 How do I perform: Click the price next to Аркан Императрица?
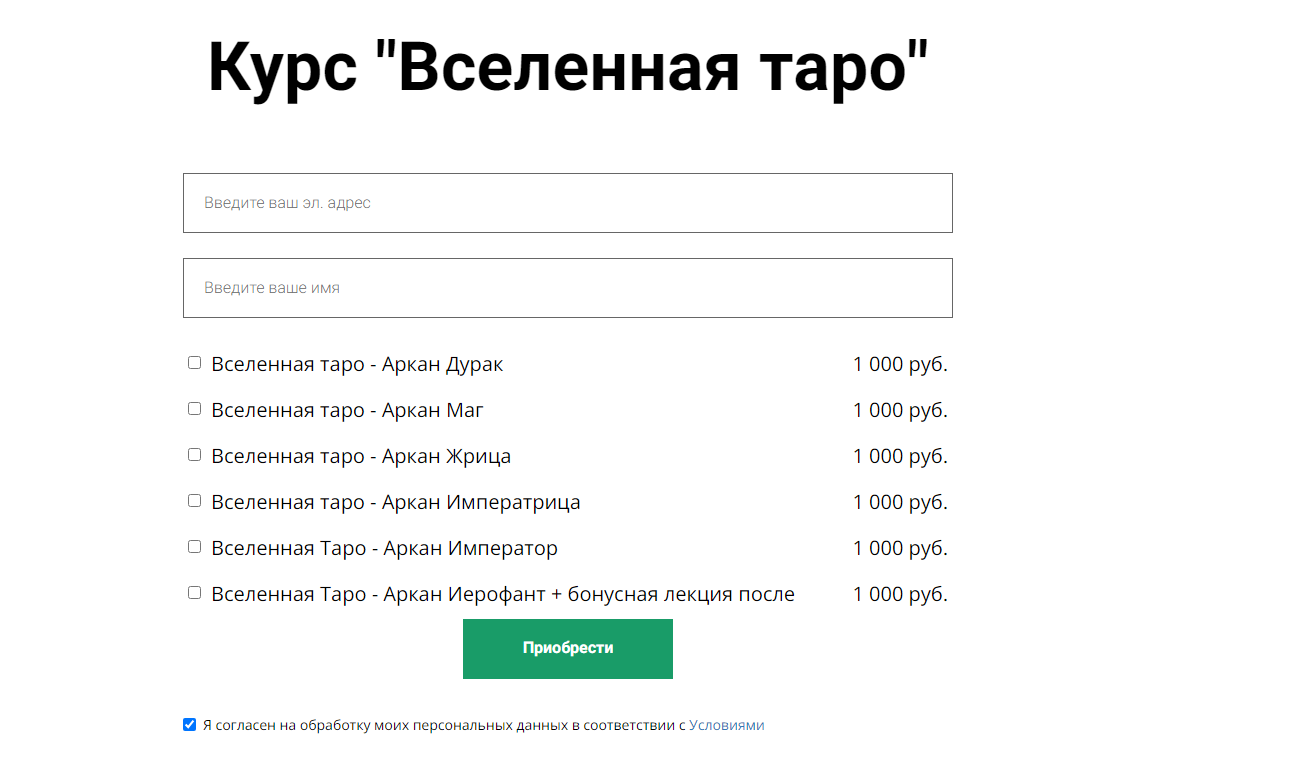point(900,501)
